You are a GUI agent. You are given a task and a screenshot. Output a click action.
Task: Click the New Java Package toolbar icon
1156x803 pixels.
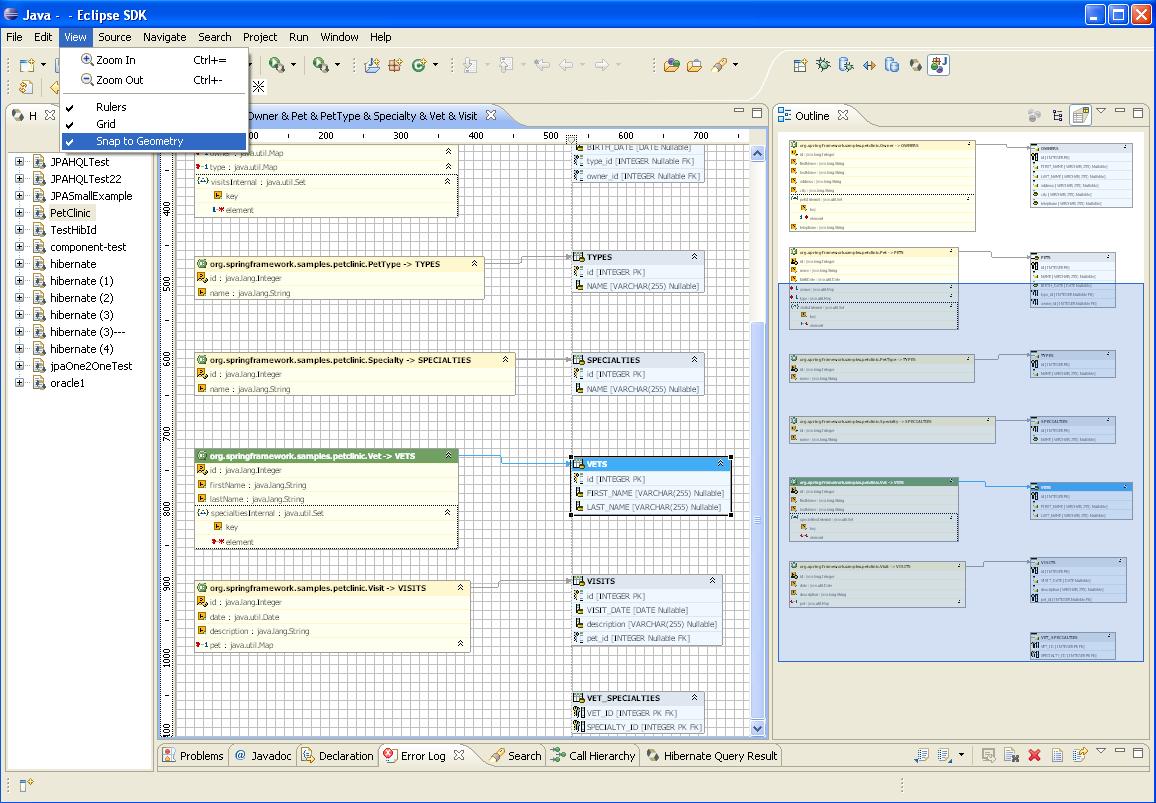pos(371,65)
